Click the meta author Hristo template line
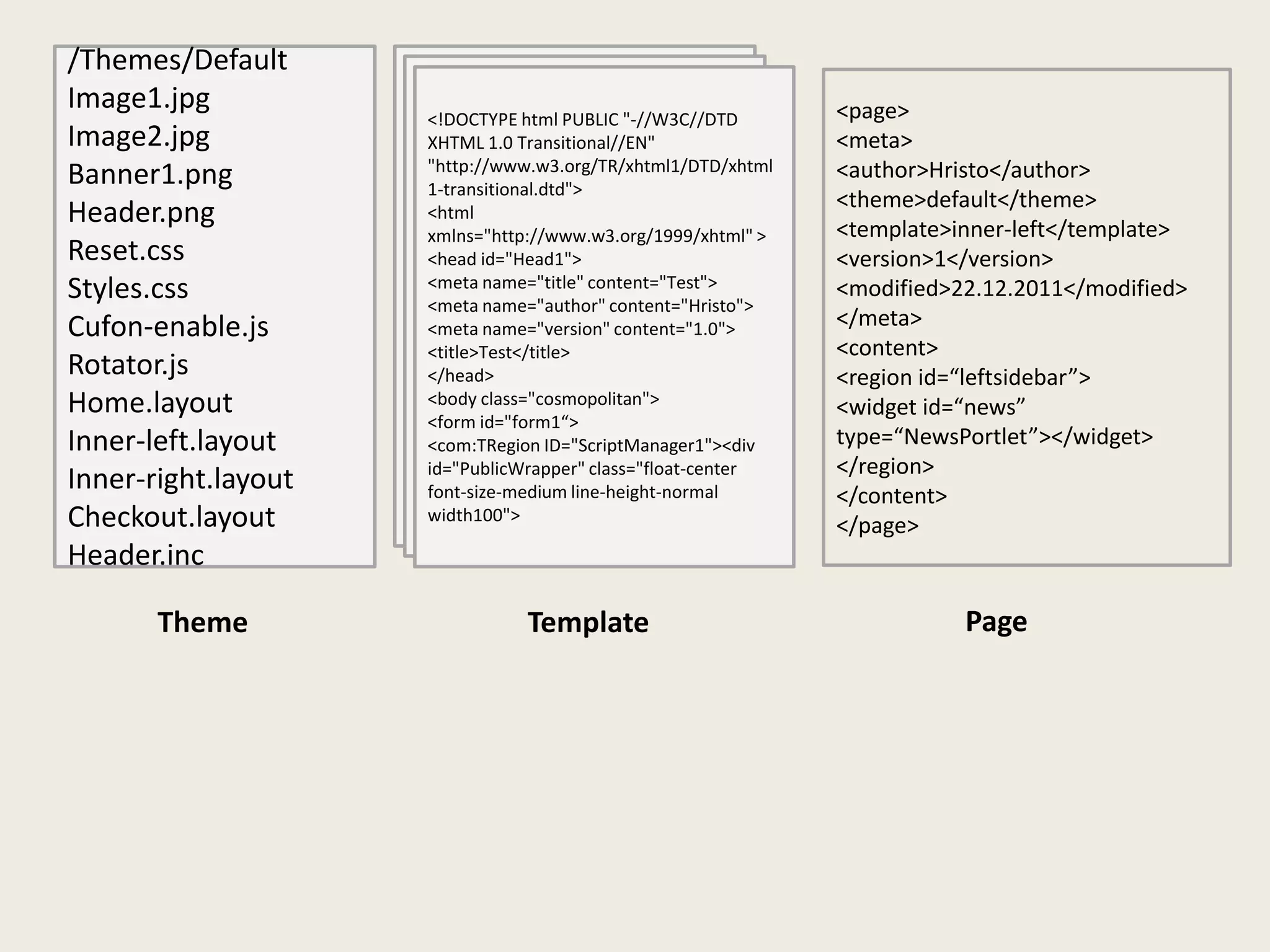 coord(590,306)
